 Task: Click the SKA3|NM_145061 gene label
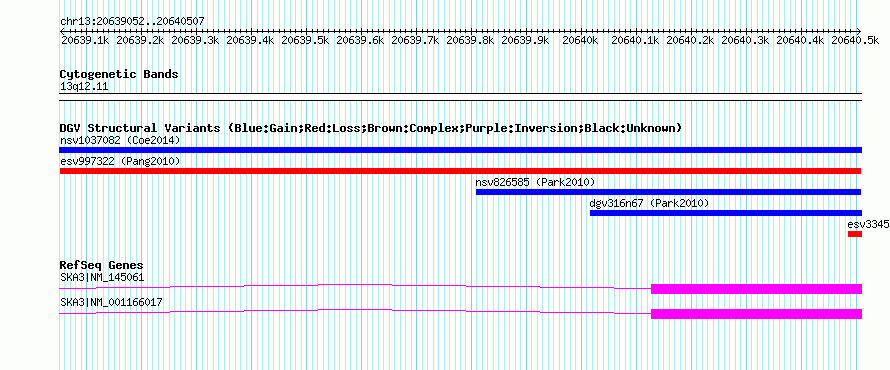[x=102, y=278]
